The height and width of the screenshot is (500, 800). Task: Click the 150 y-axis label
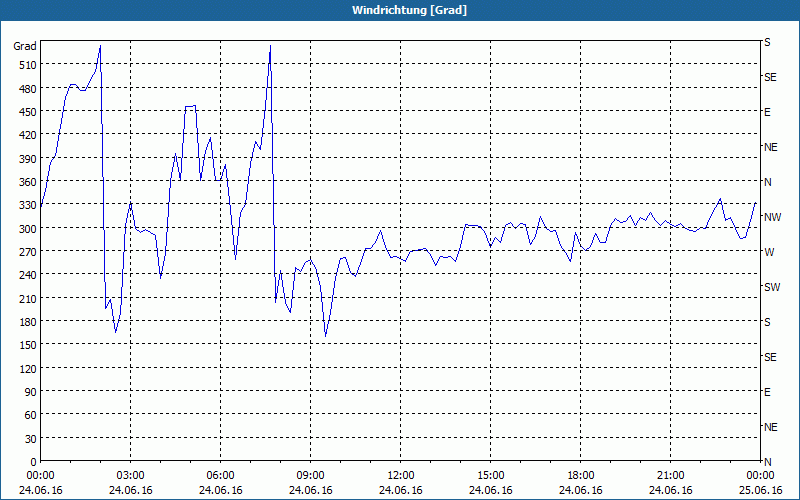tap(28, 345)
